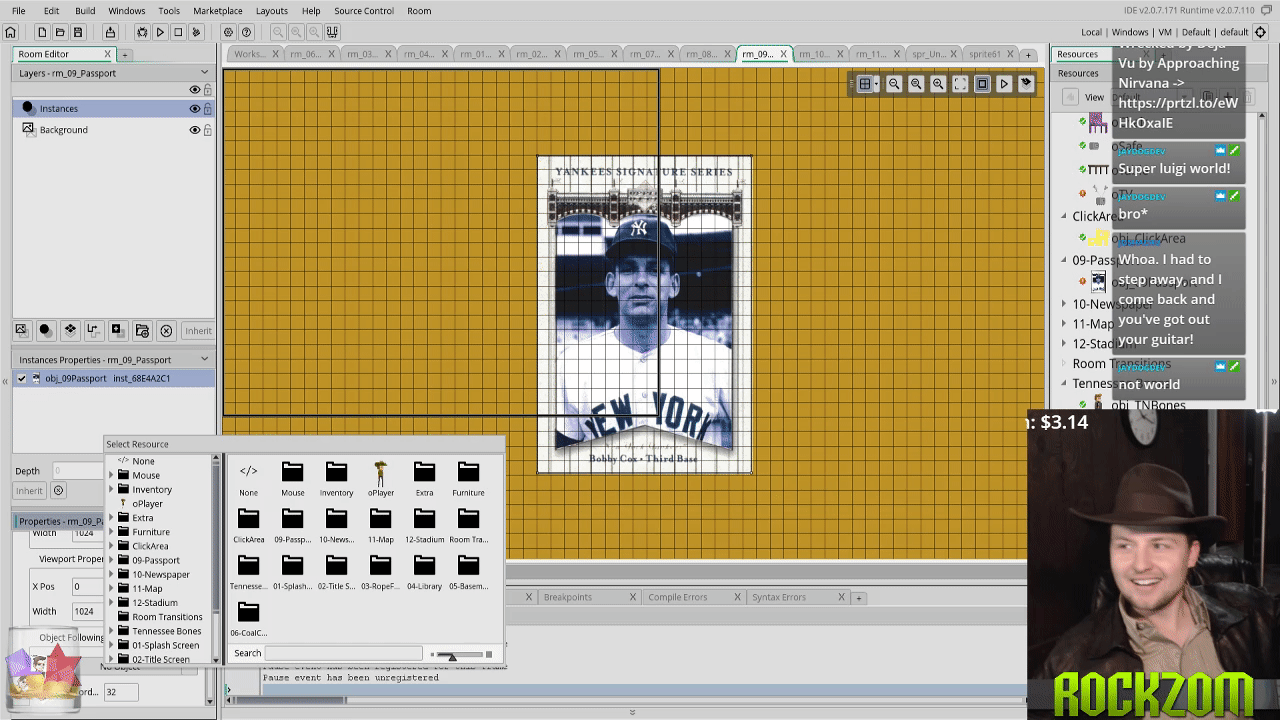Image resolution: width=1280 pixels, height=720 pixels.
Task: Add a new workspace tab with plus
Action: [1028, 55]
